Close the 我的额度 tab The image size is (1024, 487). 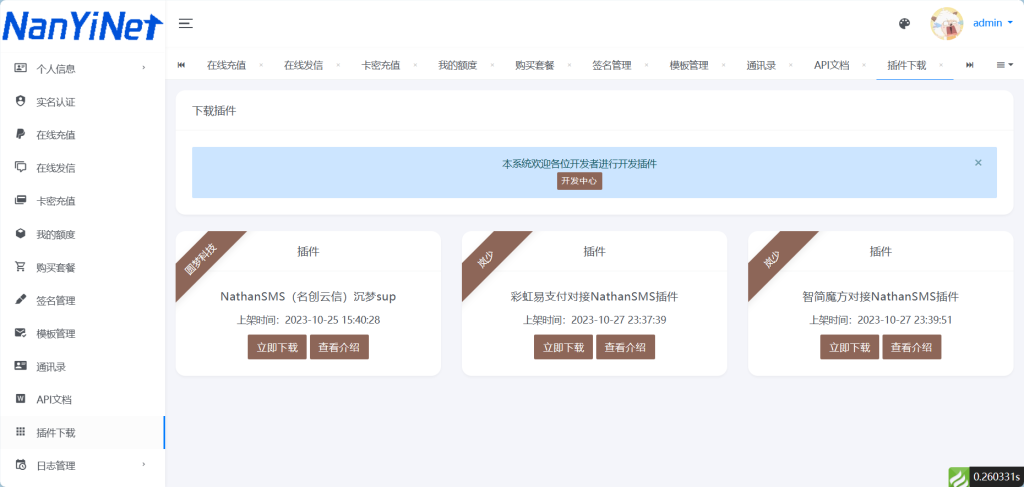coord(492,65)
